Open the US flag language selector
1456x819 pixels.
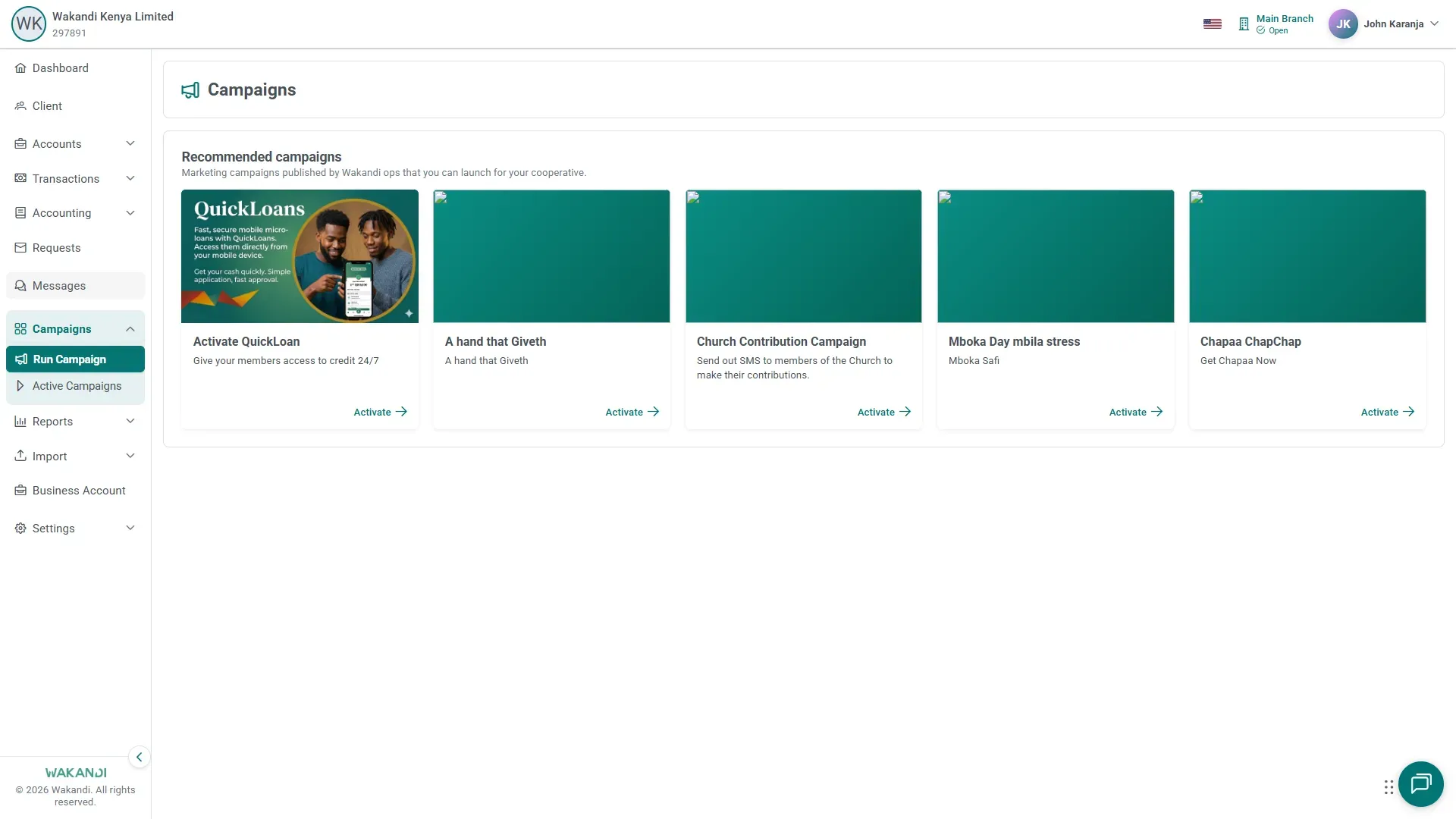click(x=1212, y=24)
